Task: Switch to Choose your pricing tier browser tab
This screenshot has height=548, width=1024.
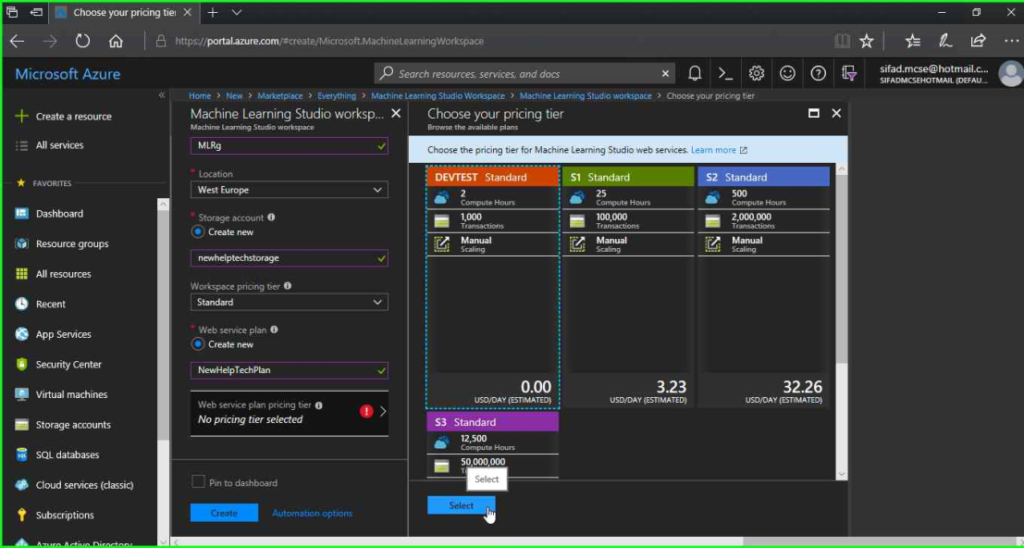Action: (x=124, y=12)
